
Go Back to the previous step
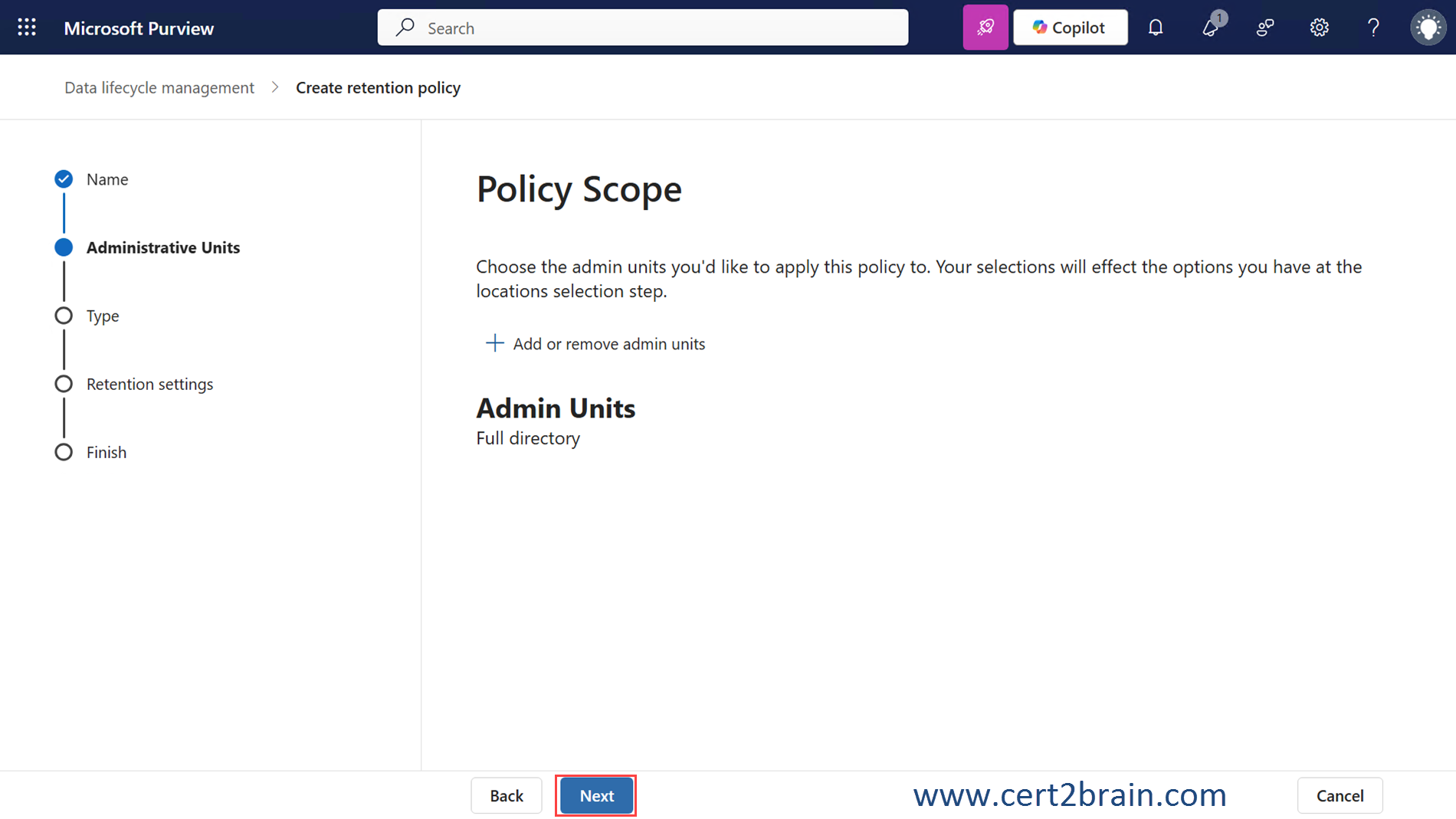pos(506,795)
